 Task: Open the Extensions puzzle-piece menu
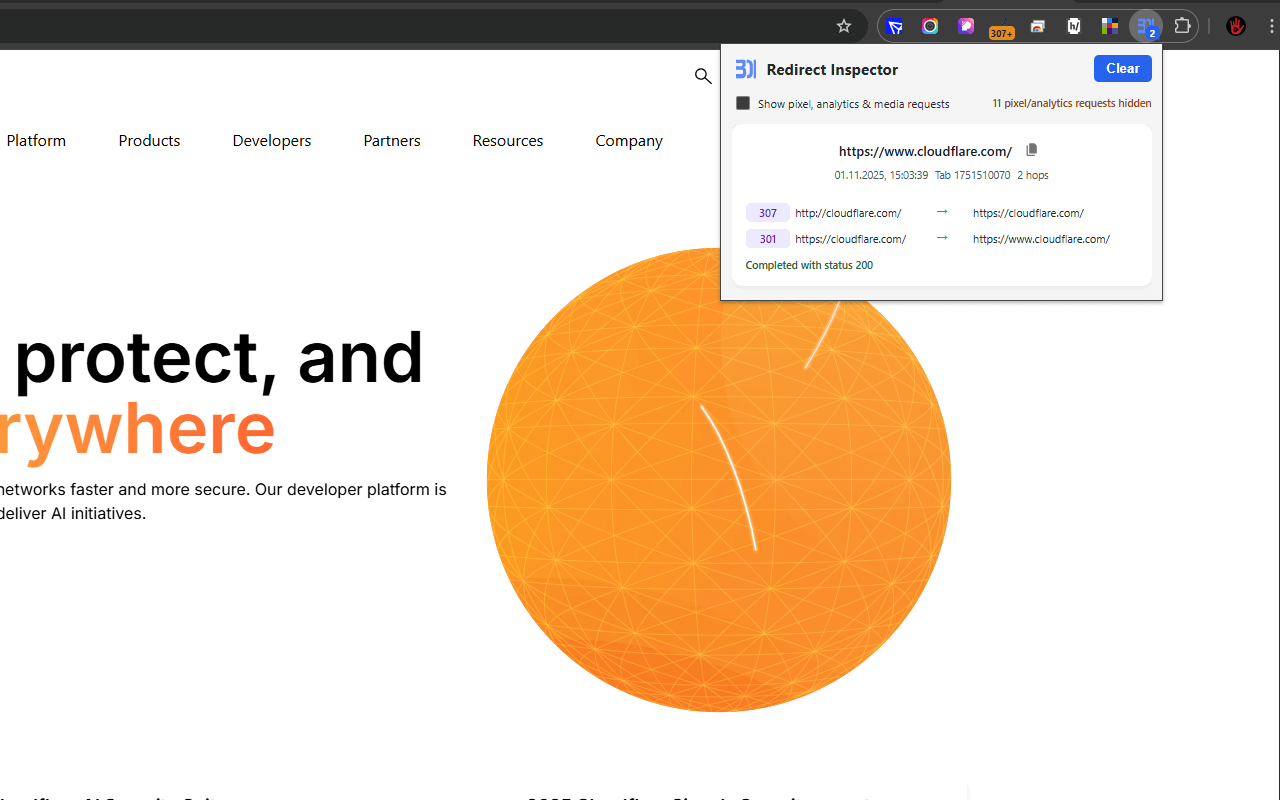(x=1182, y=26)
